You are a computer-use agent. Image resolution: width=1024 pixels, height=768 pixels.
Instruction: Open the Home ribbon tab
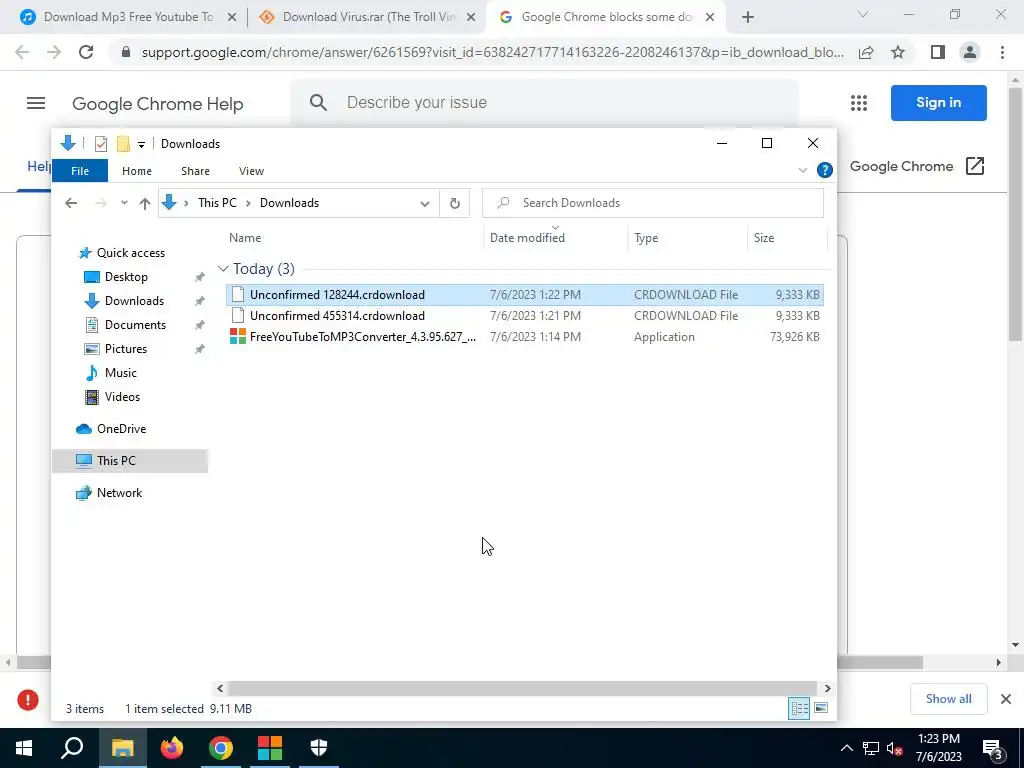pyautogui.click(x=136, y=170)
